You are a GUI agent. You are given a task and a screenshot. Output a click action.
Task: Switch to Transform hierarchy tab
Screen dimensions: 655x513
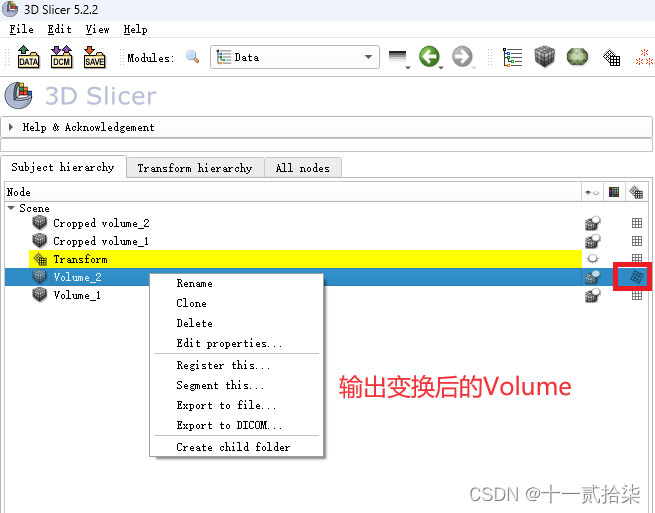195,168
